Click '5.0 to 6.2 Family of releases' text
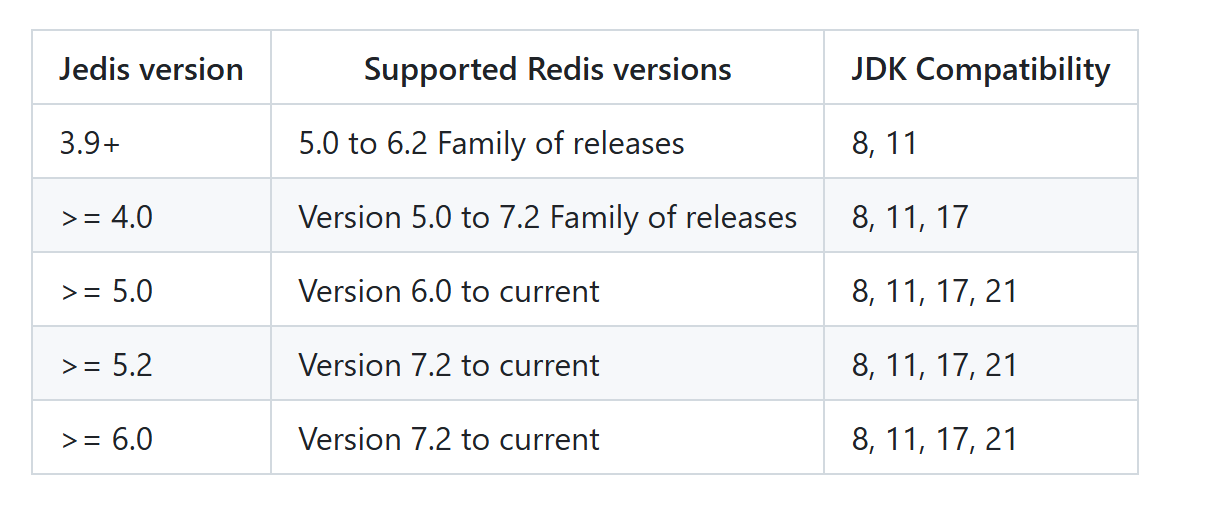Image resolution: width=1209 pixels, height=521 pixels. 491,143
